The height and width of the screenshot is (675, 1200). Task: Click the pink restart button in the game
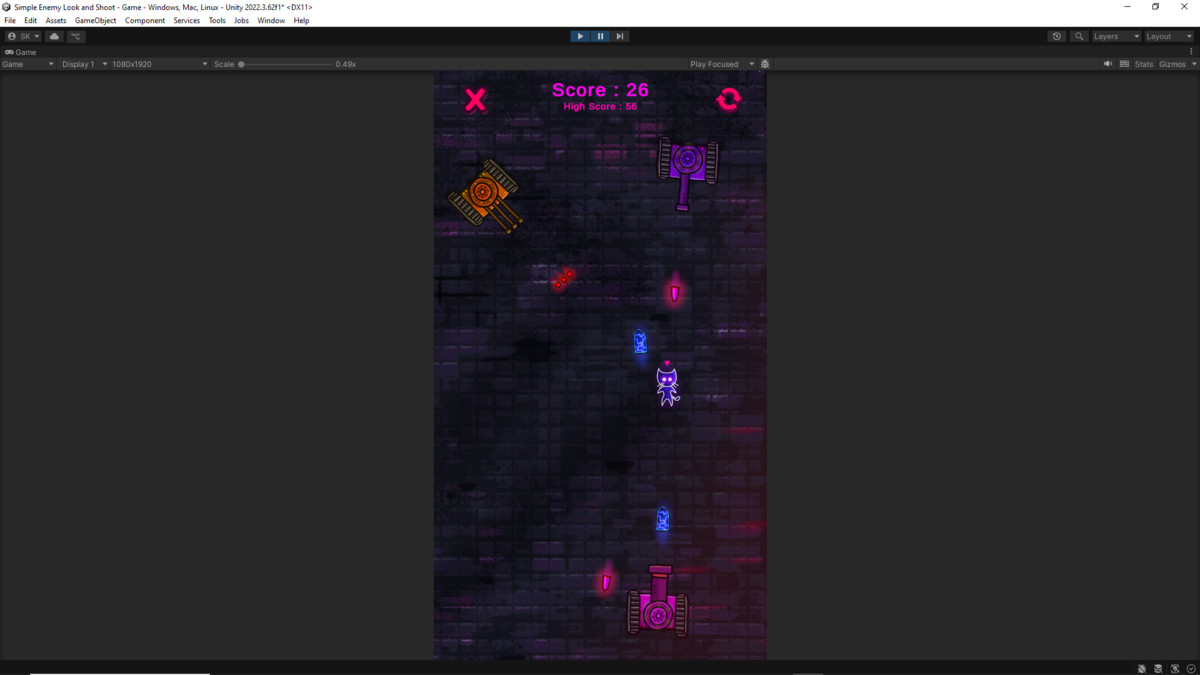[728, 98]
